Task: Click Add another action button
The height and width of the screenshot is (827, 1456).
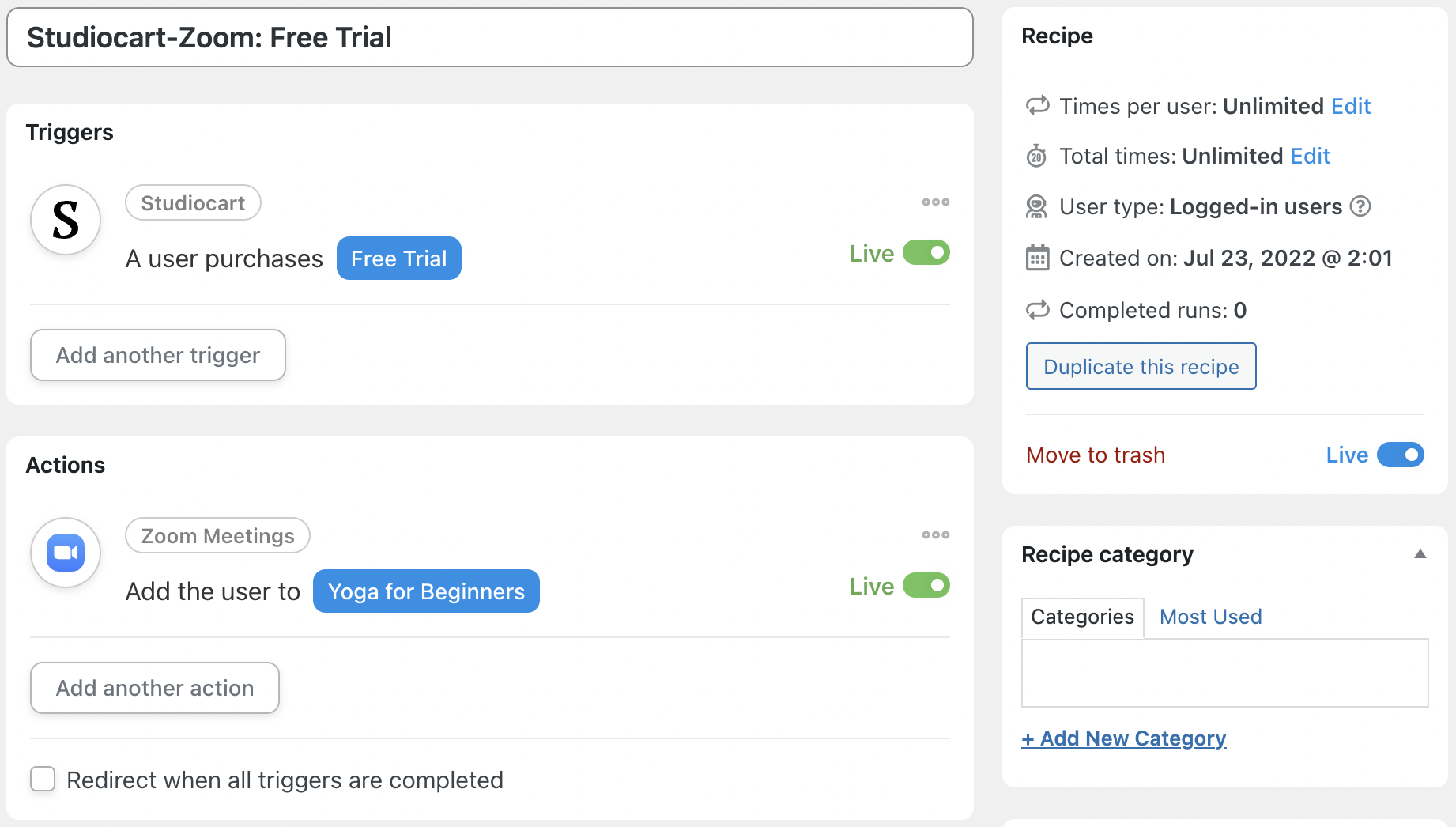Action: click(x=155, y=688)
